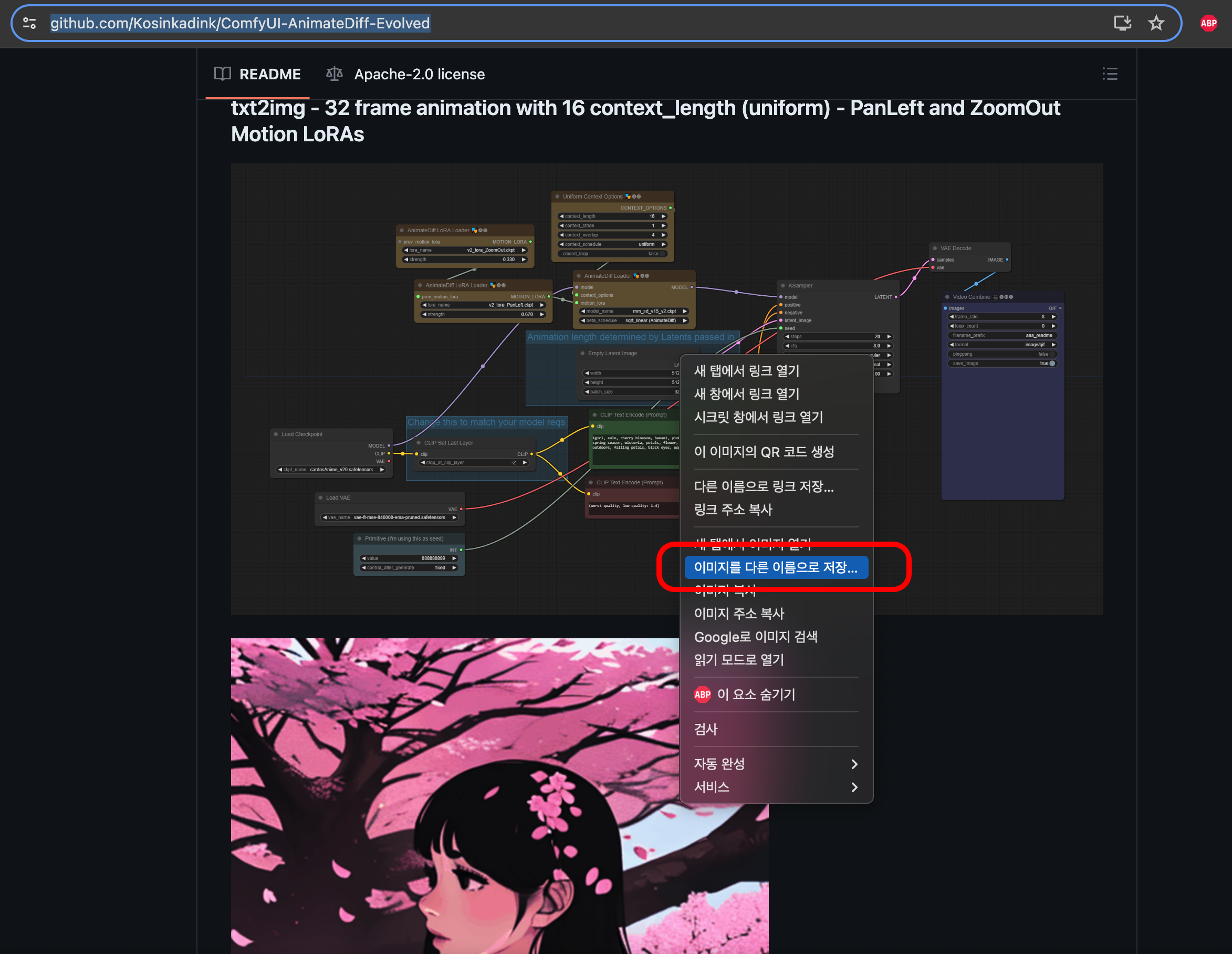1232x954 pixels.
Task: Choose 링크 주소 복사 in context menu
Action: [x=733, y=510]
